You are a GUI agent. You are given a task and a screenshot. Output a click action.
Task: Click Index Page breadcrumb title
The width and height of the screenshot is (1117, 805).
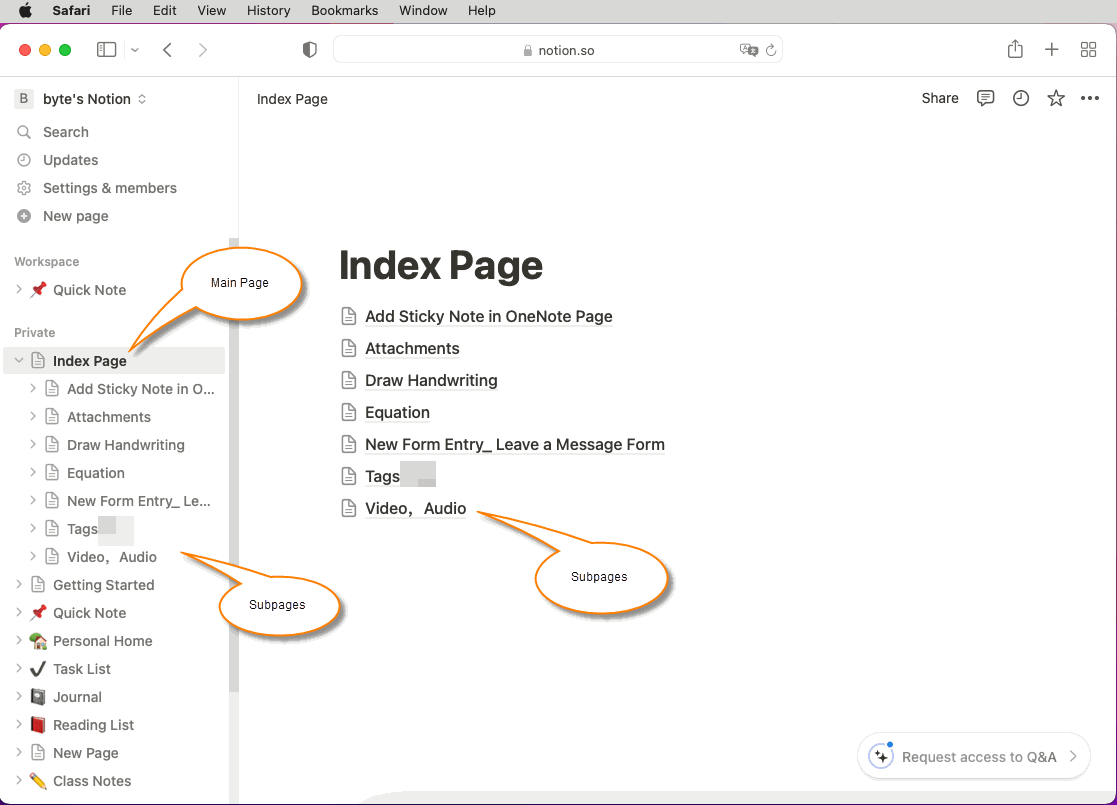coord(292,99)
